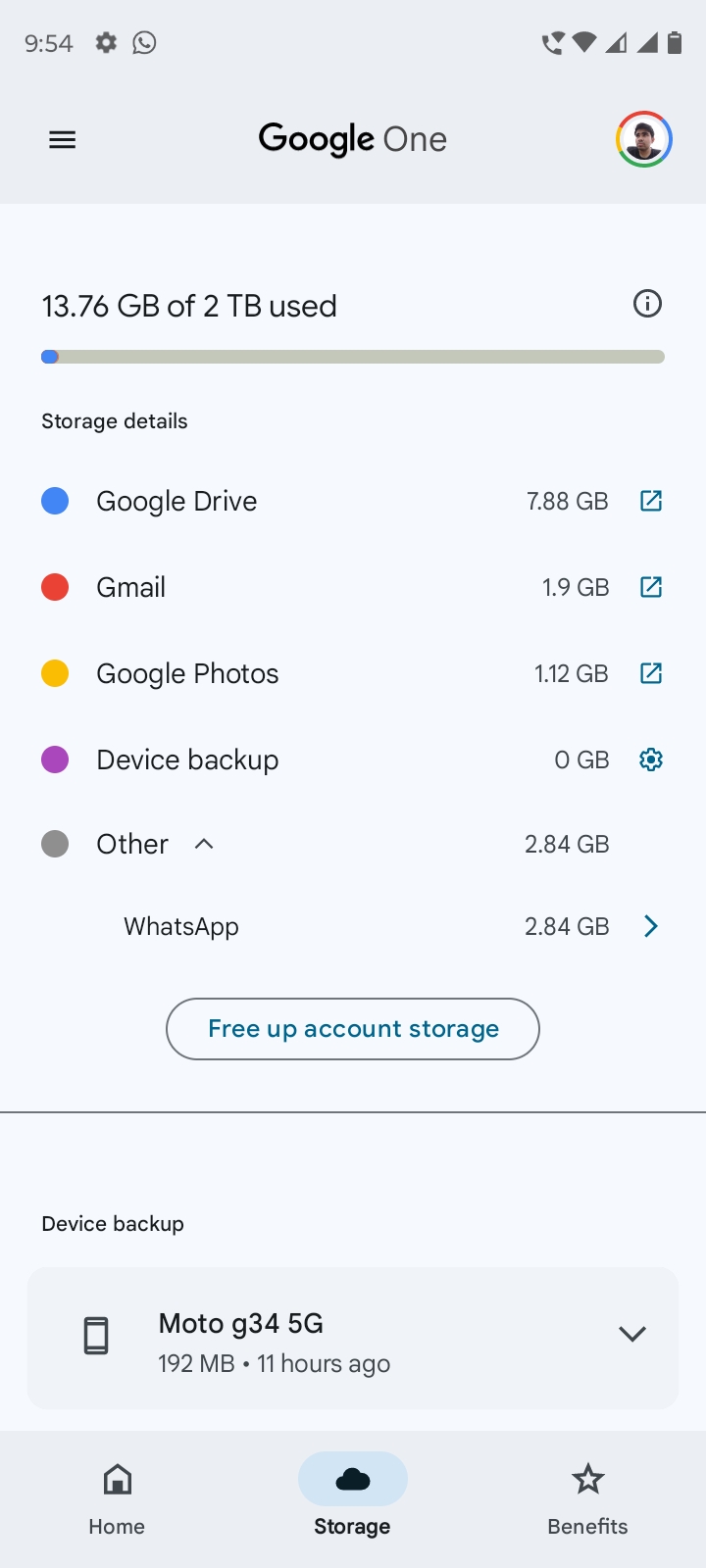Tap the blue Google Drive color dot
The height and width of the screenshot is (1568, 706).
pyautogui.click(x=55, y=501)
